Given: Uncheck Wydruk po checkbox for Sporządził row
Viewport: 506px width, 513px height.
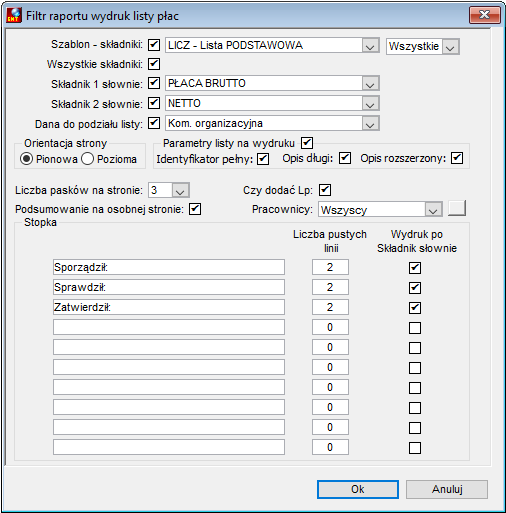Looking at the screenshot, I should pos(415,268).
